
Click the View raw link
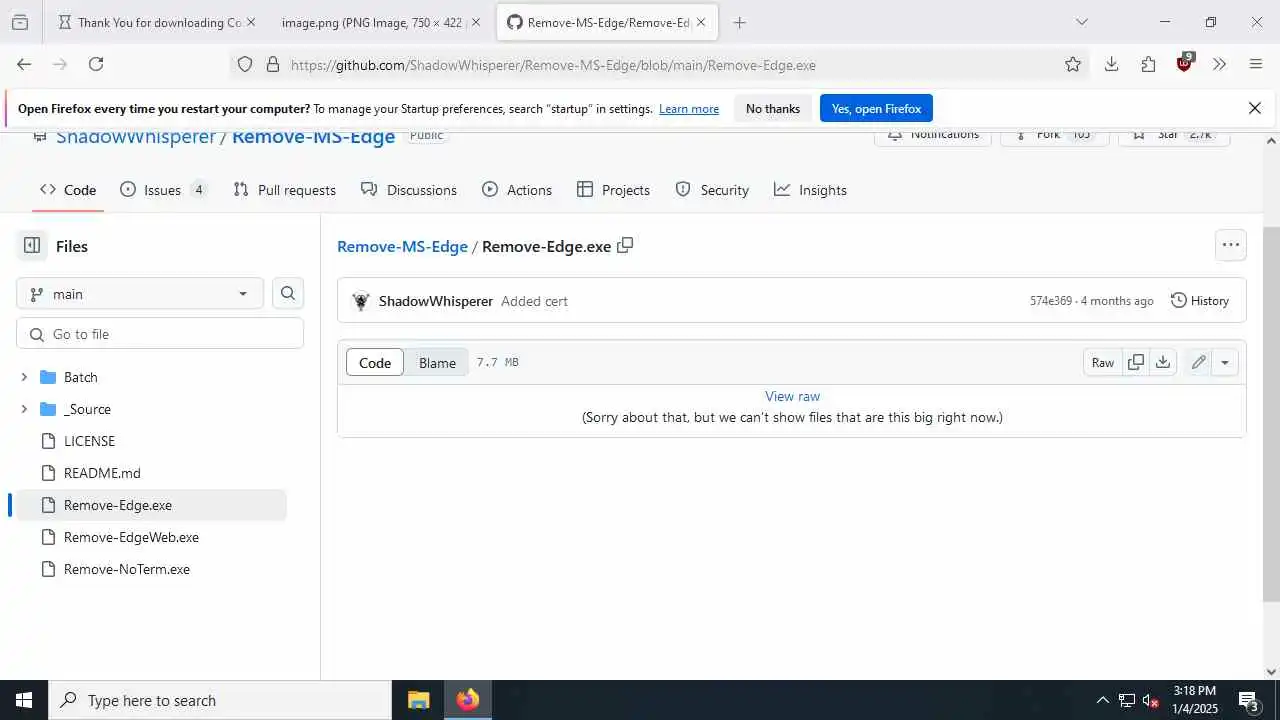(792, 396)
